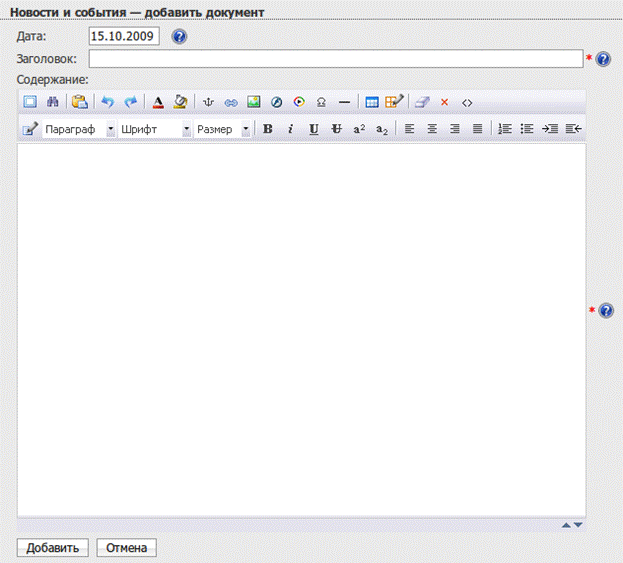The width and height of the screenshot is (623, 563).
Task: Click the redo arrow icon
Action: point(130,102)
